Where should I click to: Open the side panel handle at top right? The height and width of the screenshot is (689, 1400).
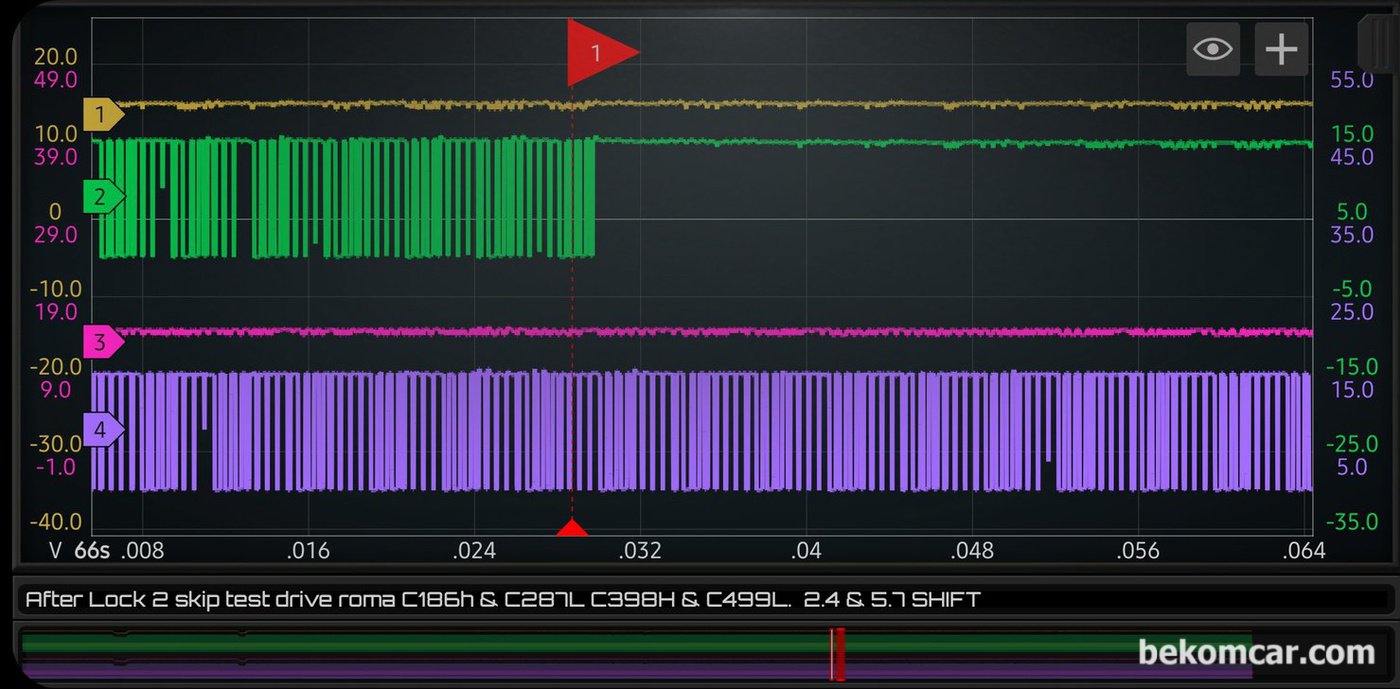pyautogui.click(x=1378, y=45)
